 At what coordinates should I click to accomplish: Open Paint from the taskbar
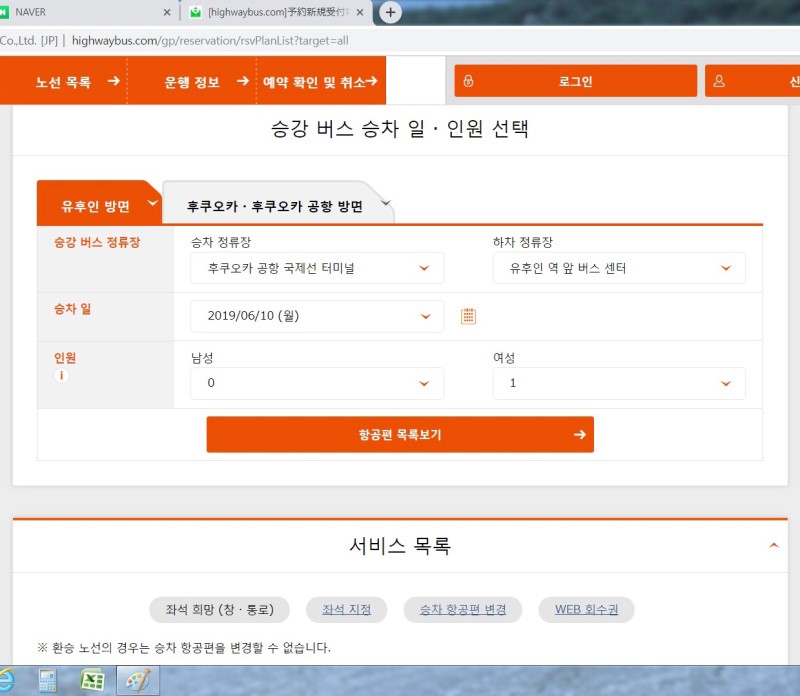click(x=138, y=681)
